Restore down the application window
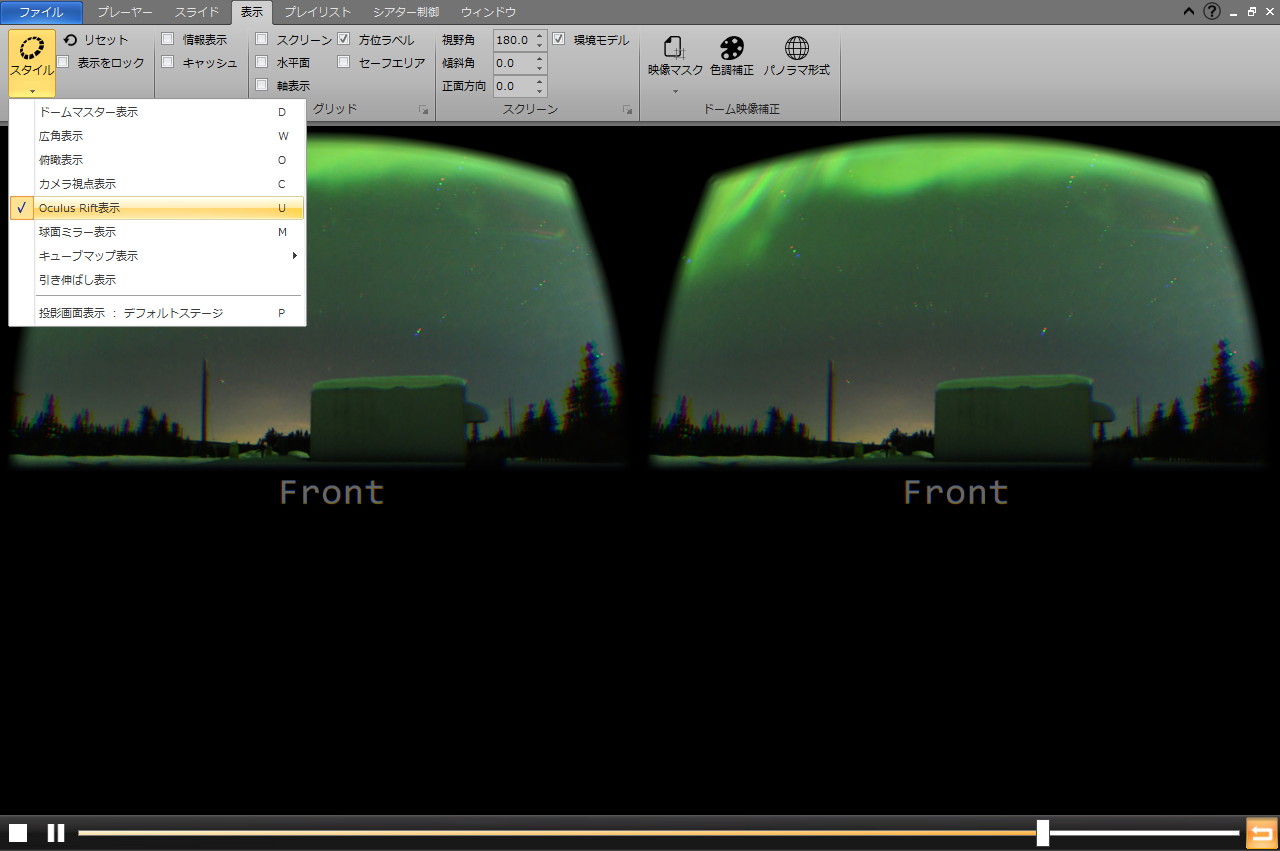Viewport: 1280px width, 851px height. click(x=1251, y=12)
